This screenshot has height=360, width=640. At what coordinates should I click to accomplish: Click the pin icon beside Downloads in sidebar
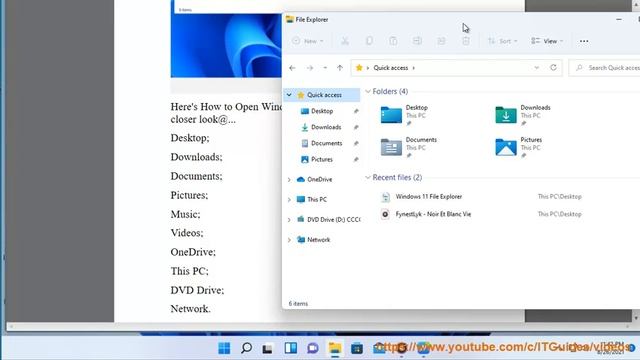(356, 127)
